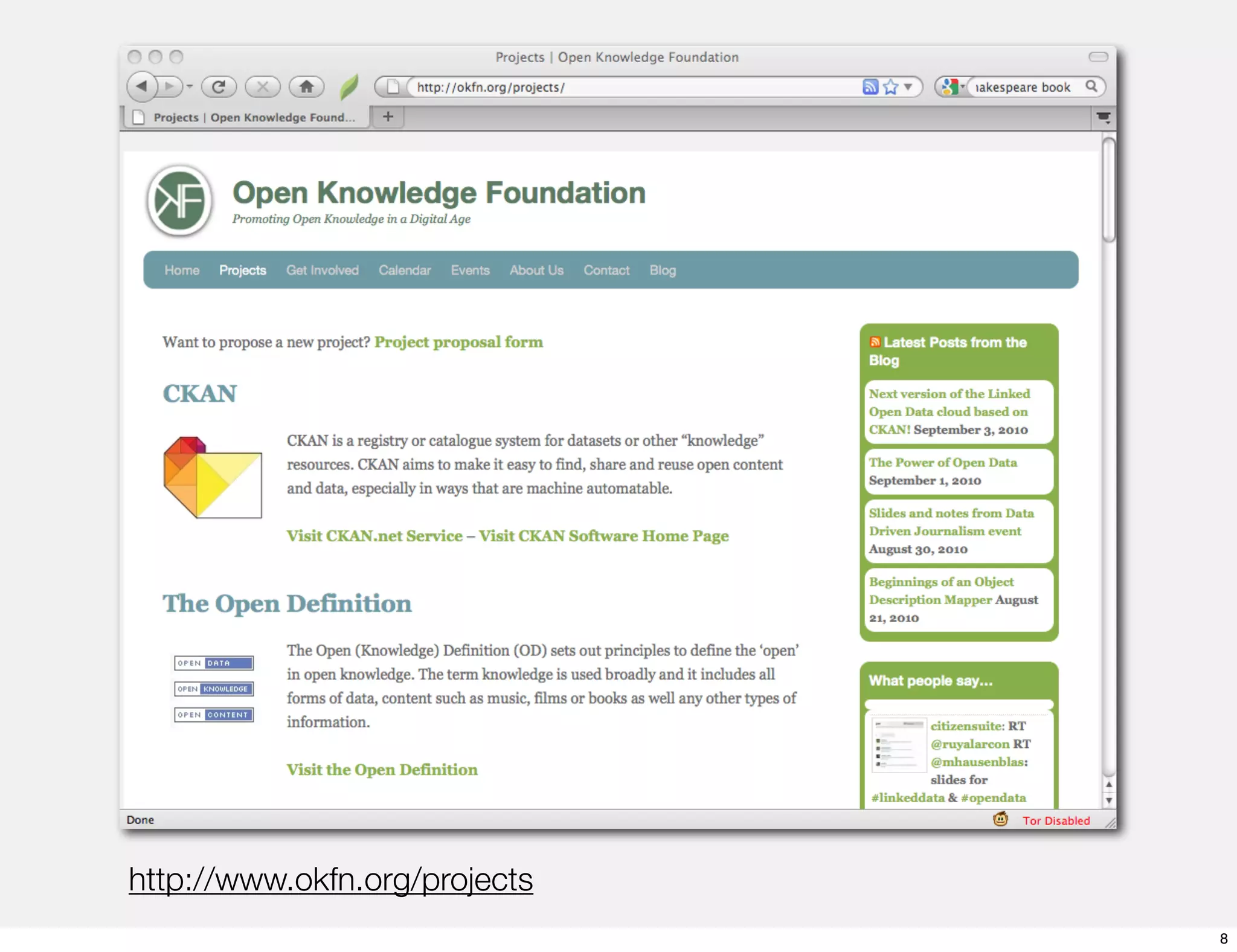Screen dimensions: 1237x952
Task: Open the Events navigation item
Action: coord(470,270)
